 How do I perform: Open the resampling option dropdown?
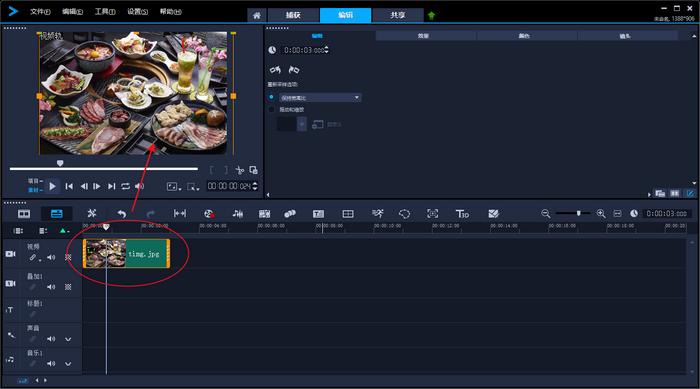coord(320,97)
